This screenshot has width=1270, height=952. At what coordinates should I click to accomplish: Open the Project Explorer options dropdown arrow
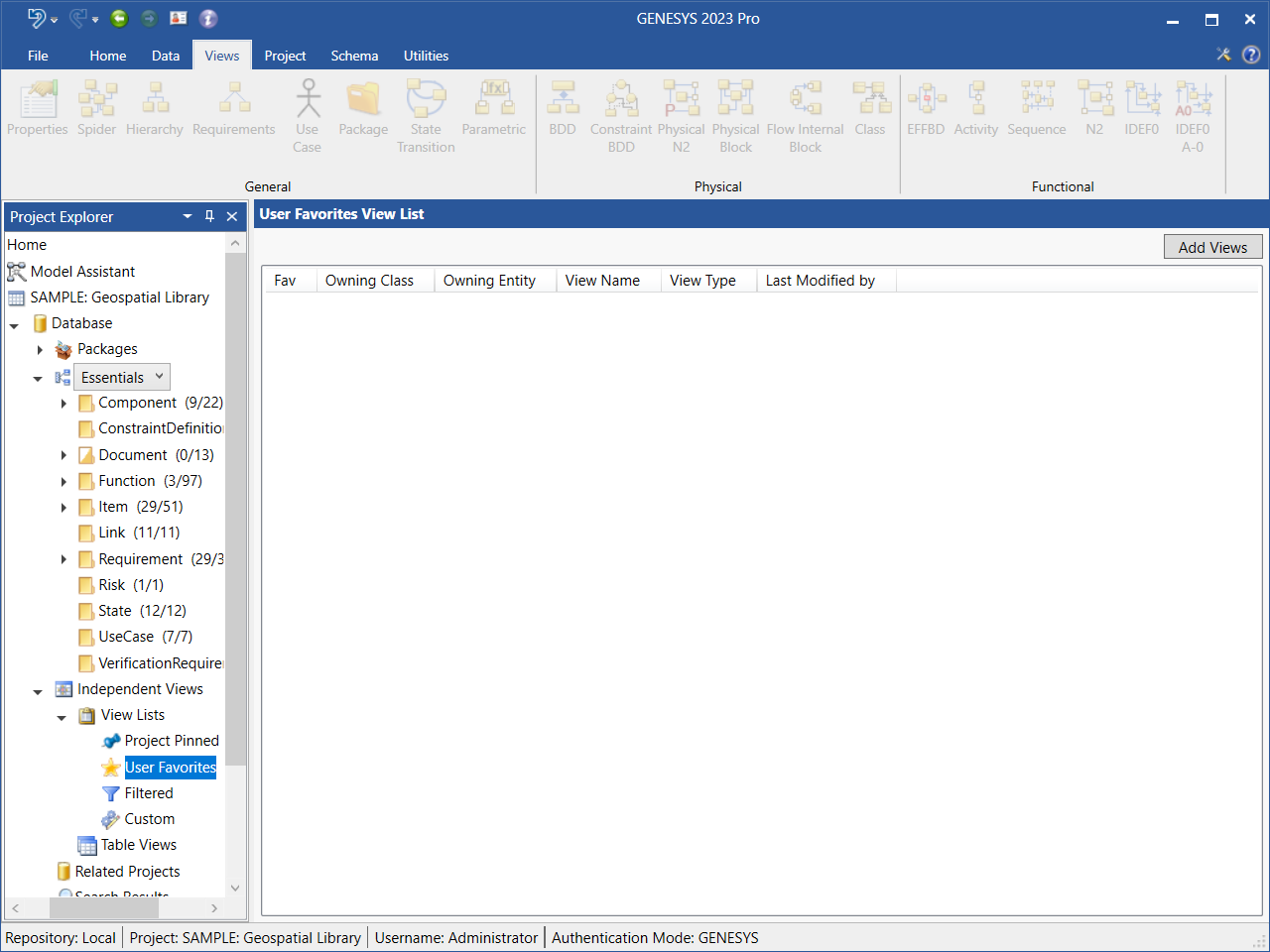[x=188, y=216]
